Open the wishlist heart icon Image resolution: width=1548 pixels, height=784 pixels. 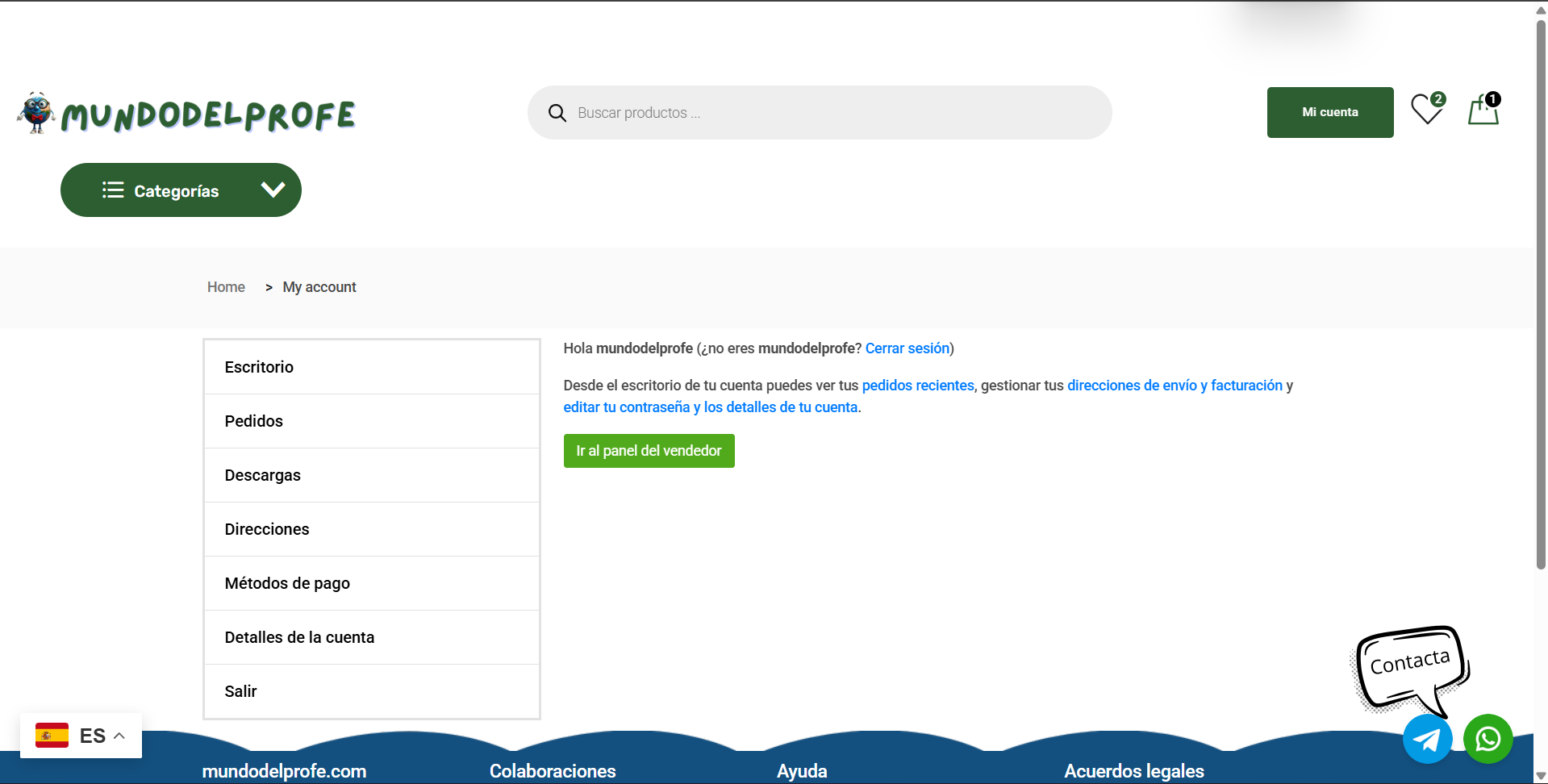tap(1426, 111)
